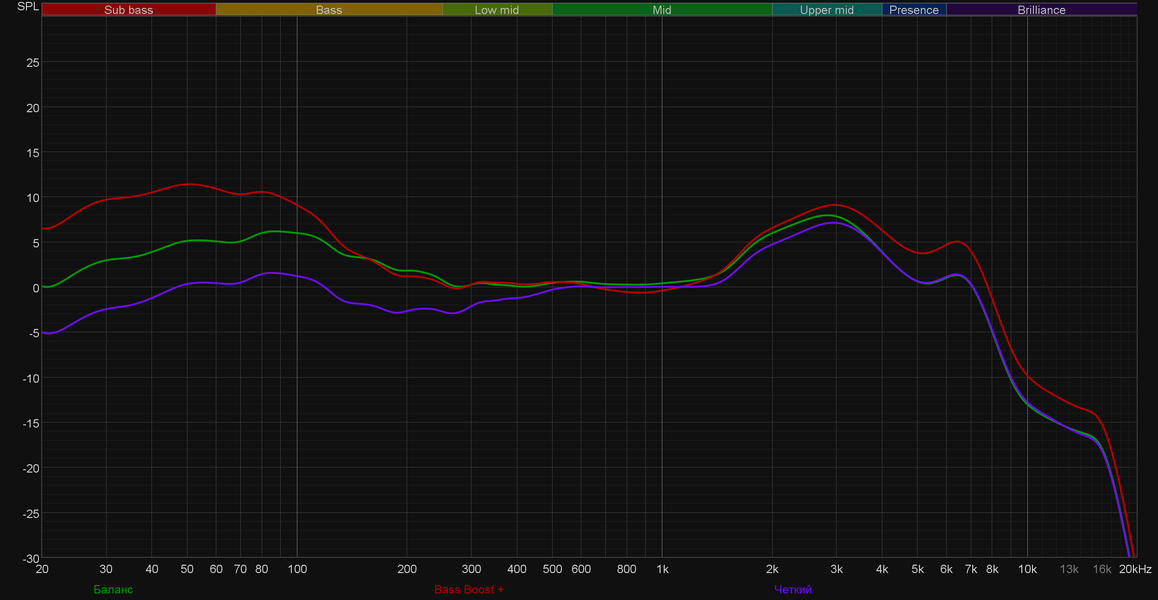Select the Low mid band header
This screenshot has height=600, width=1158.
(x=497, y=10)
